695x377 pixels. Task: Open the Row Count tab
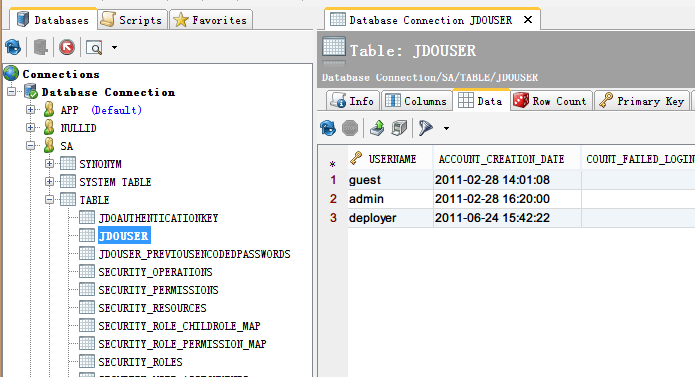click(550, 101)
